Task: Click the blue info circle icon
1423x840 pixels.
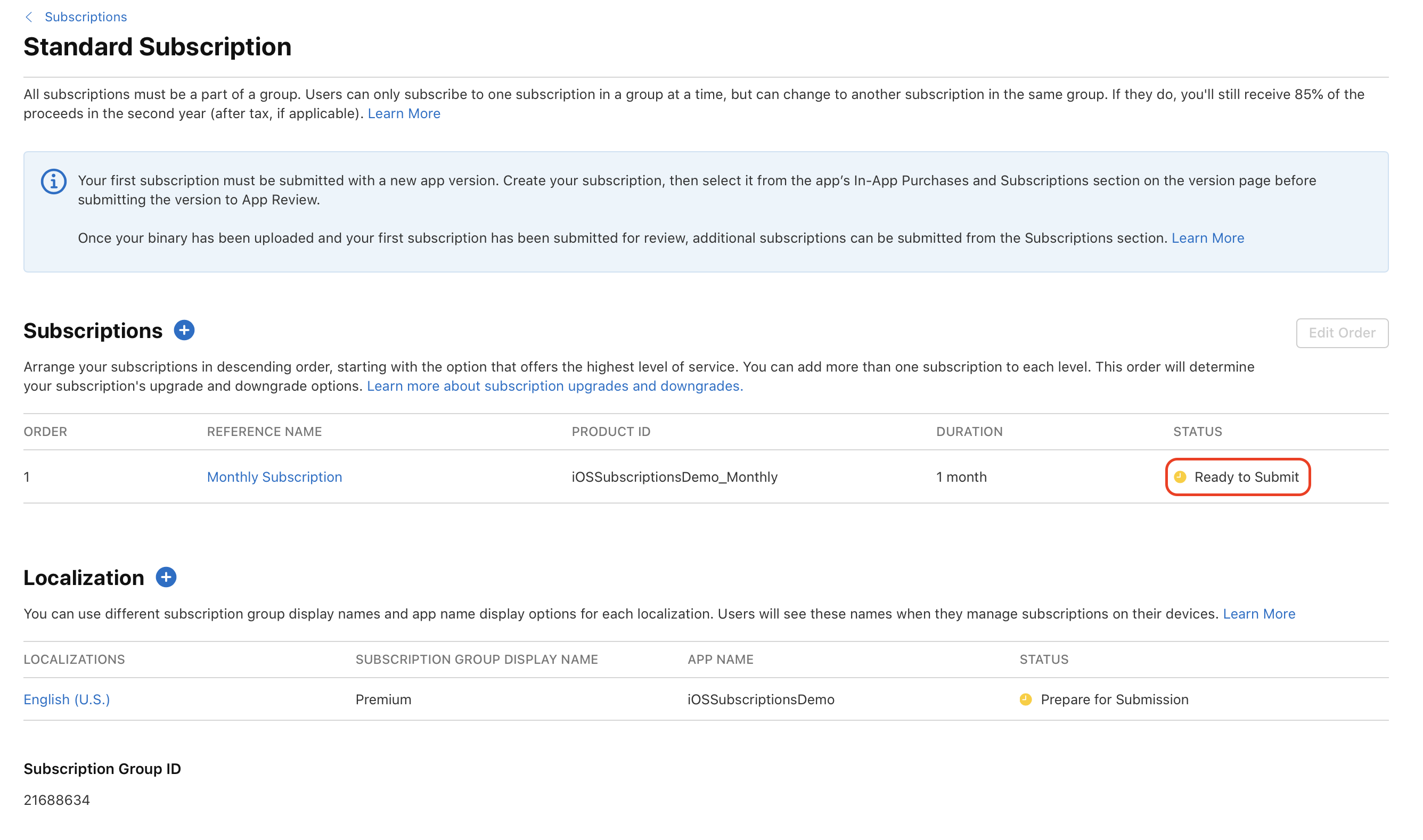Action: (x=54, y=182)
